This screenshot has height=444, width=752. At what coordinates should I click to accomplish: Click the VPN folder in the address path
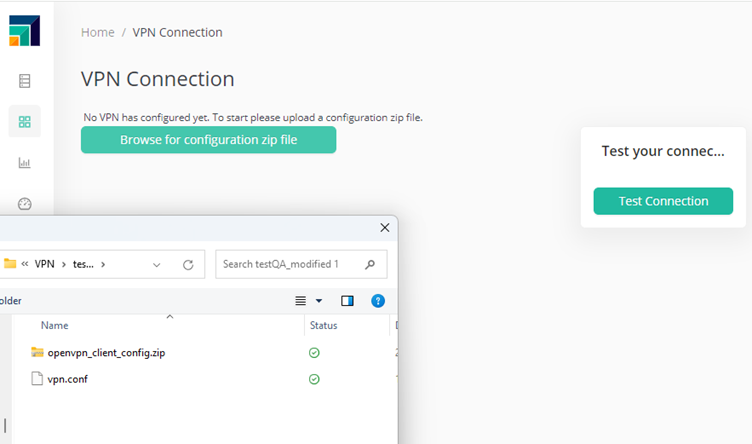pos(44,265)
